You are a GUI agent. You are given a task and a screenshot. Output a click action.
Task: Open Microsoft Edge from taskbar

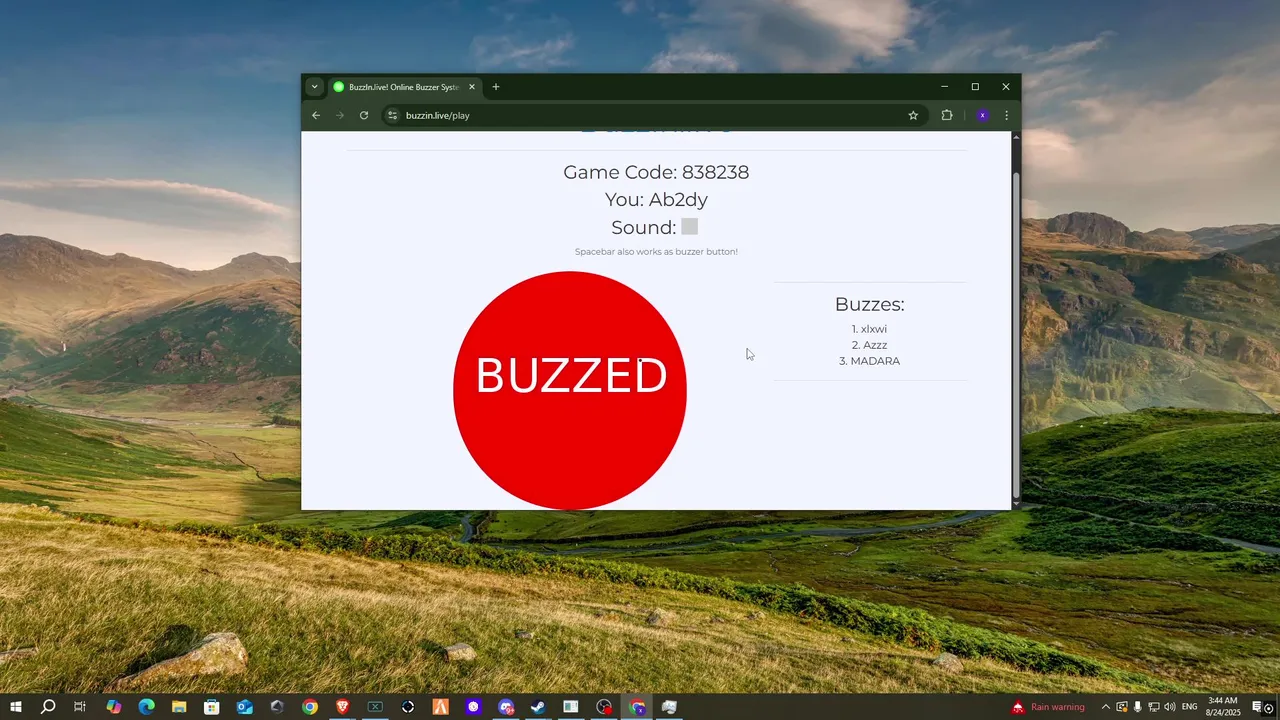pos(146,707)
